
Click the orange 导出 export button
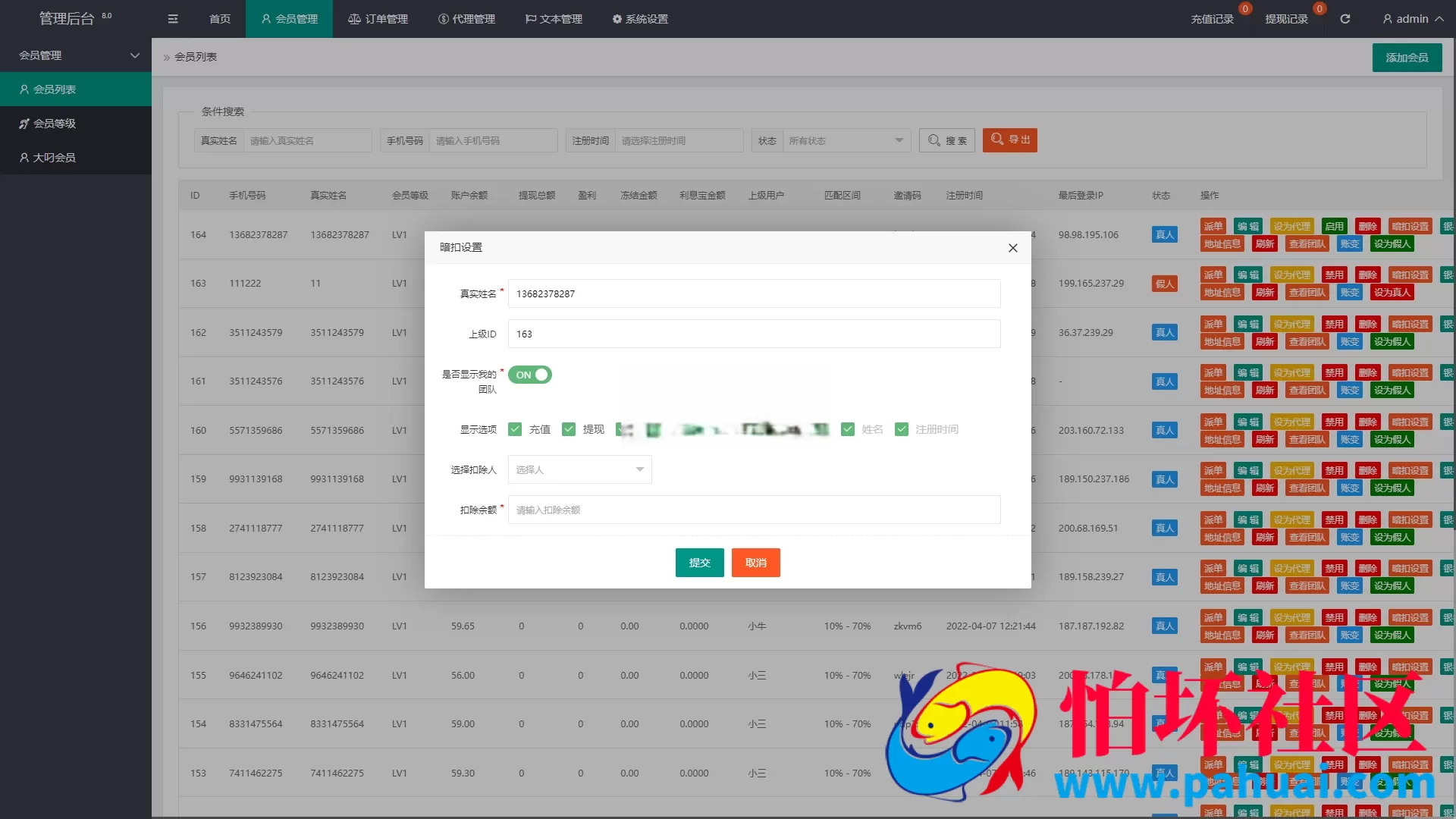1010,140
